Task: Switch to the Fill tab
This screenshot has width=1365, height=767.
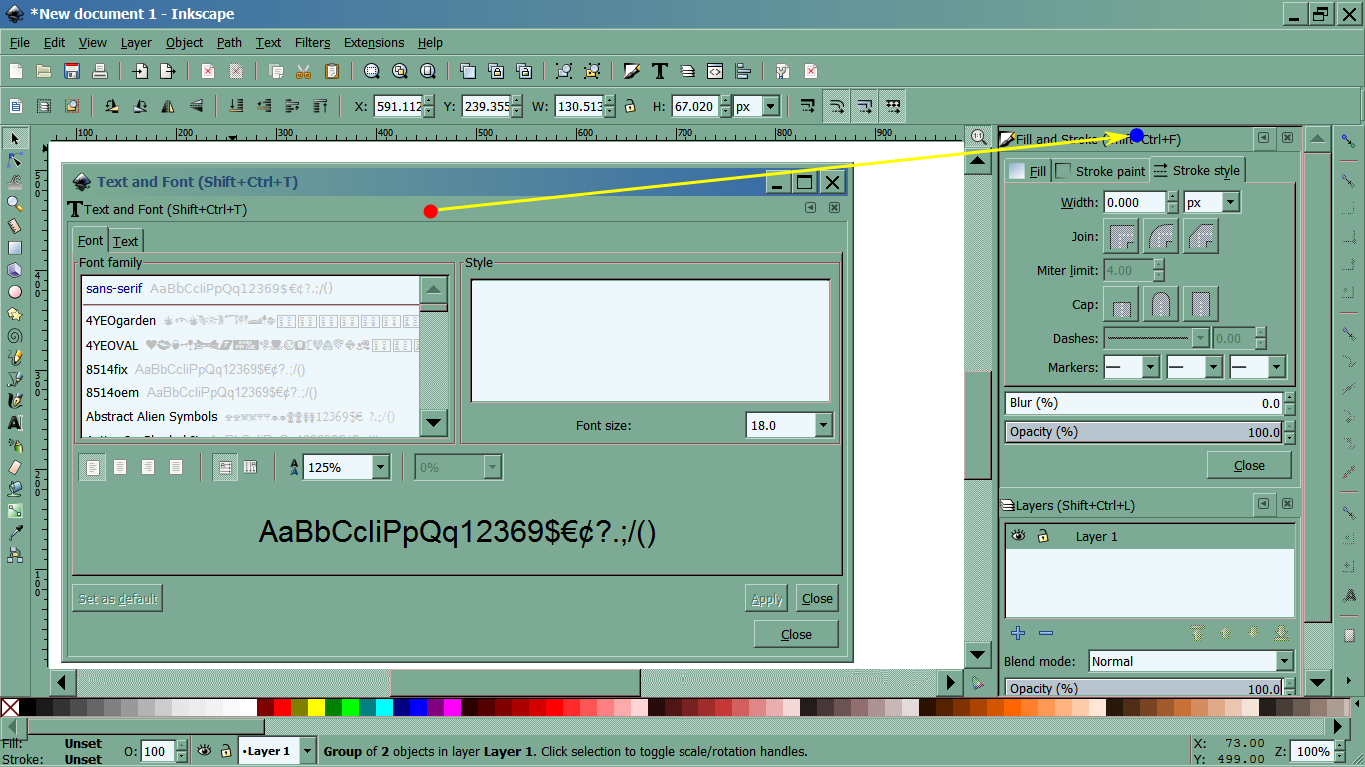Action: pyautogui.click(x=1027, y=171)
